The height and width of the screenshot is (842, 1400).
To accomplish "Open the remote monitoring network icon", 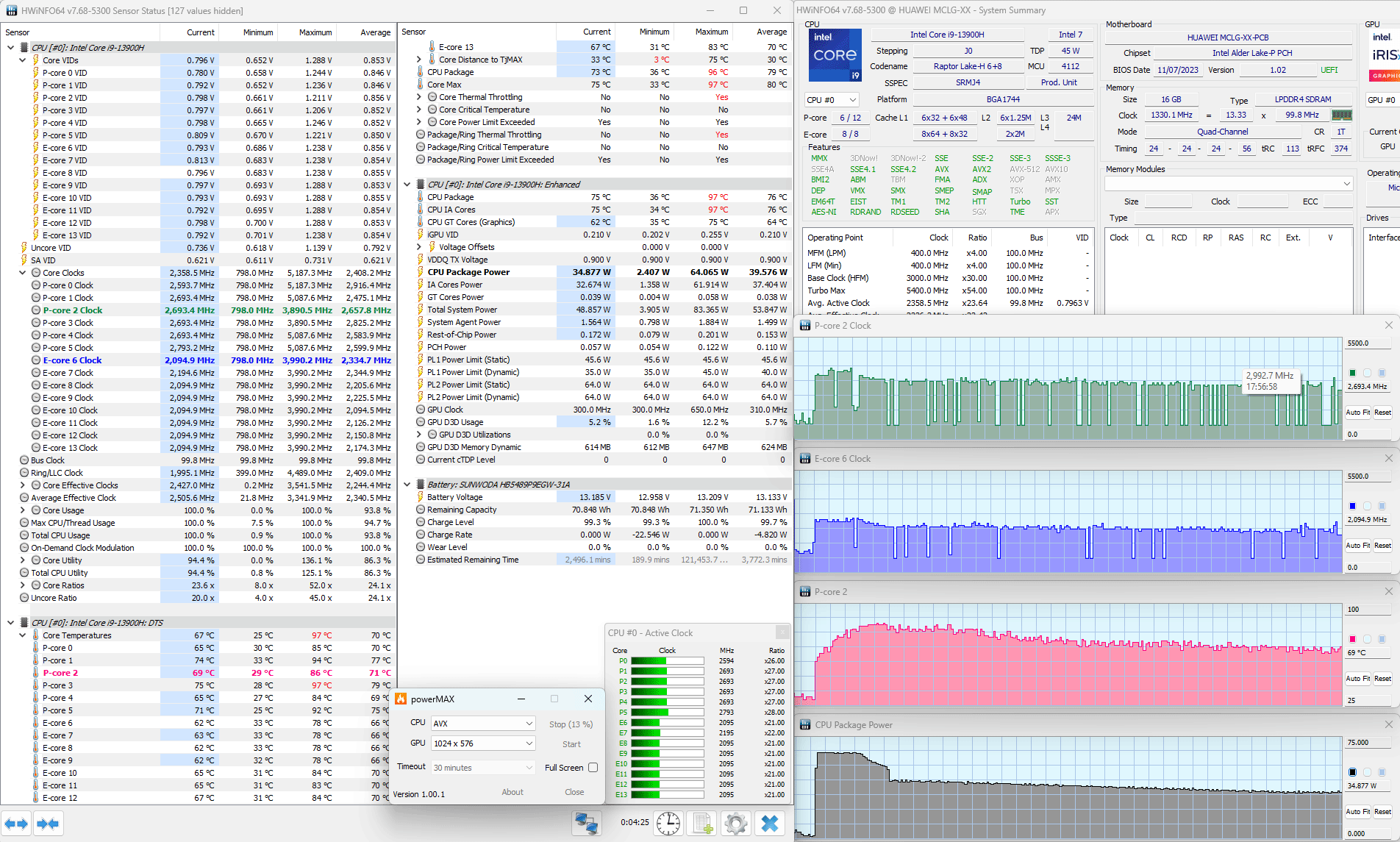I will tap(586, 824).
